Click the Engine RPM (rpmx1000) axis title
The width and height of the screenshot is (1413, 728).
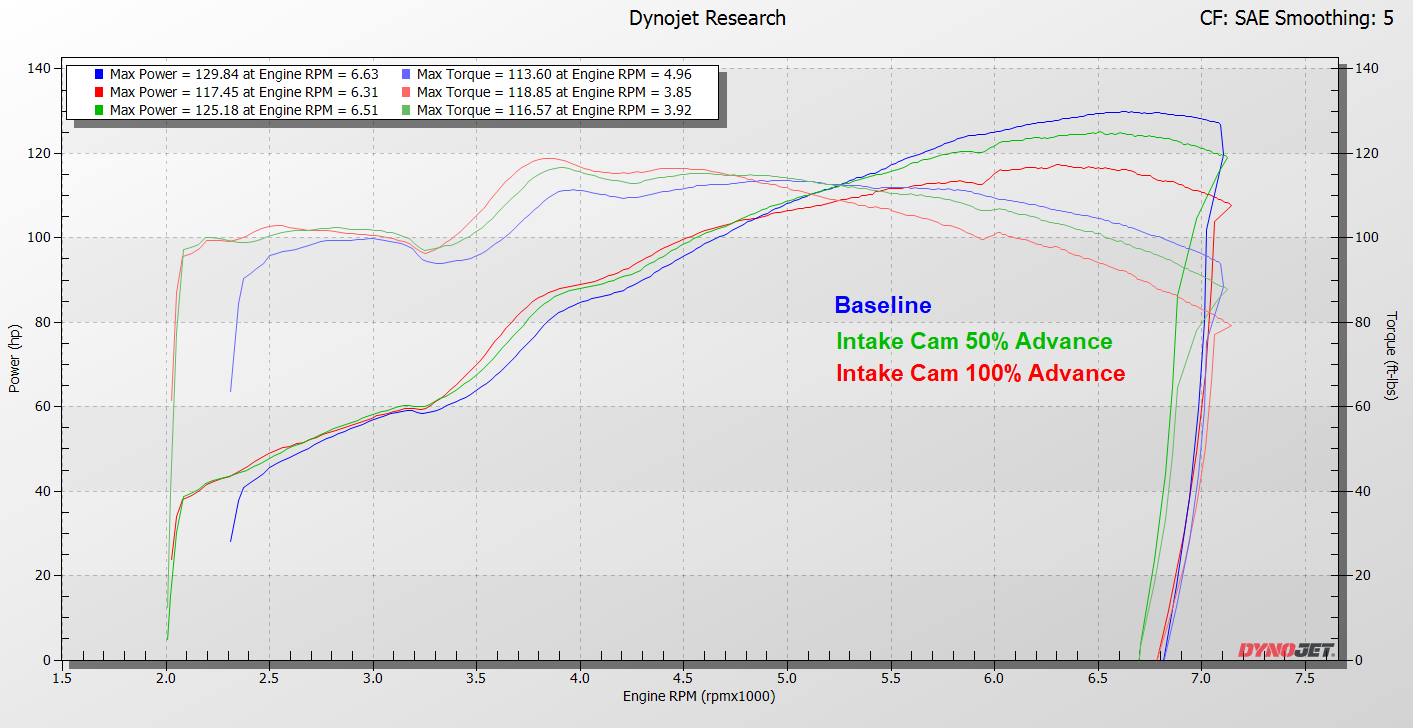[x=698, y=696]
